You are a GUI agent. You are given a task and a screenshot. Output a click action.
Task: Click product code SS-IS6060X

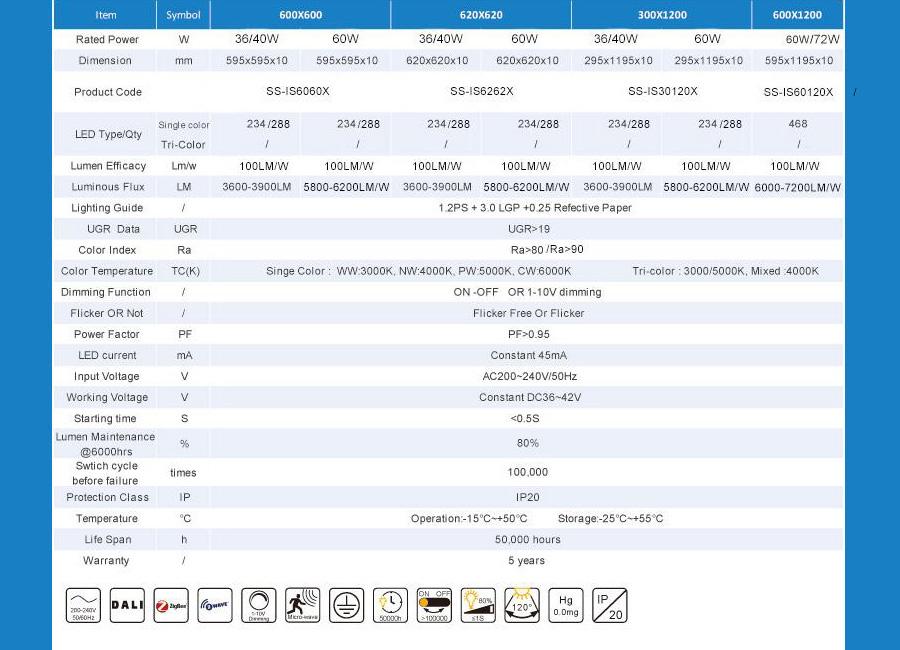point(298,92)
